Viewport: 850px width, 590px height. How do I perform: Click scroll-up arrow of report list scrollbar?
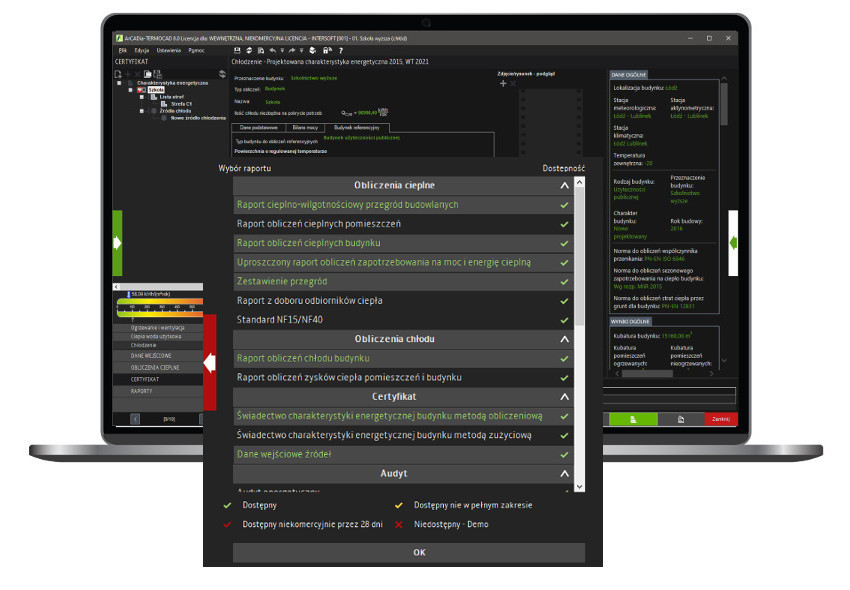pos(579,182)
